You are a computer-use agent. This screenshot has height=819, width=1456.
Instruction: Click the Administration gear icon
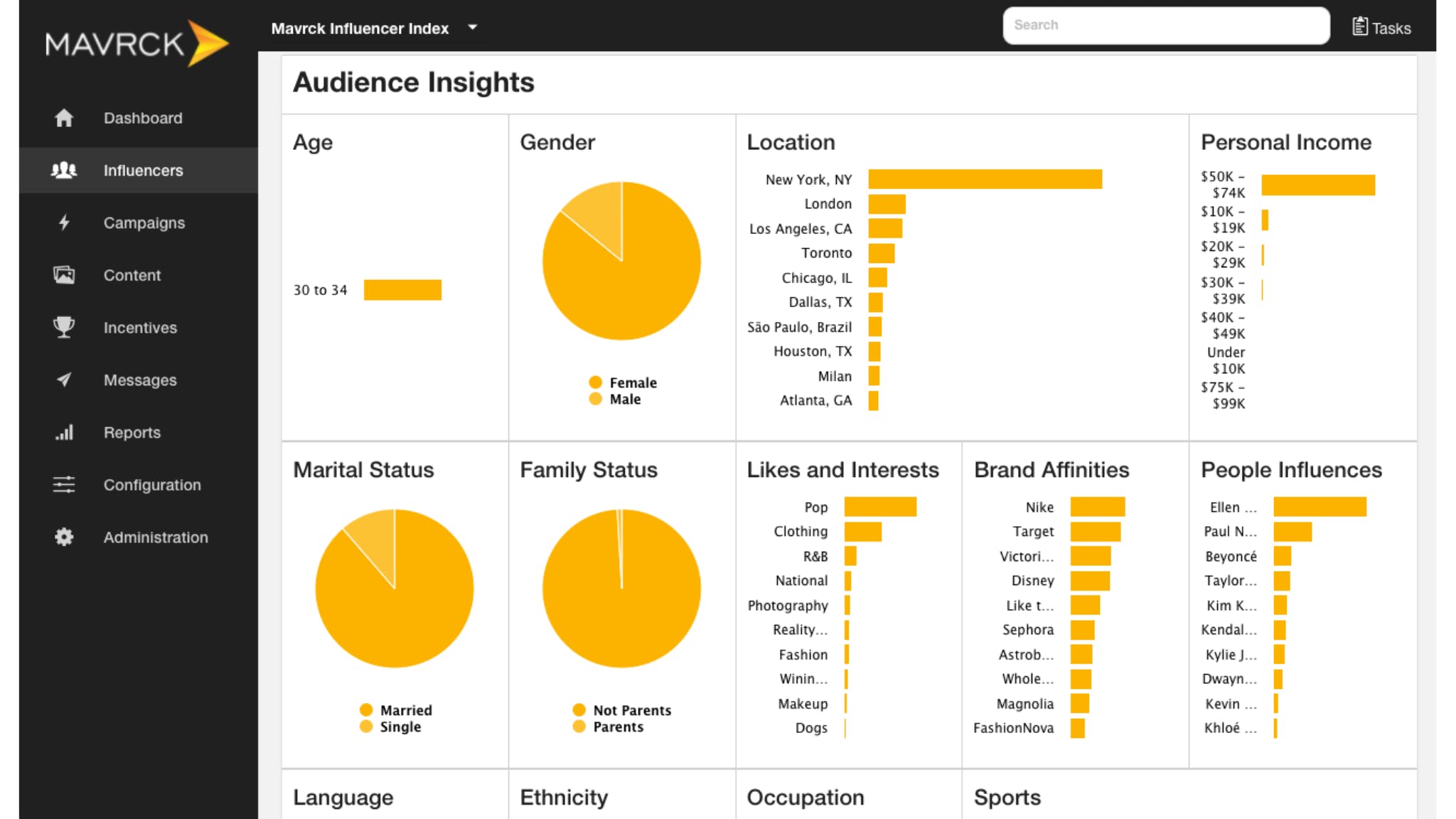coord(64,537)
